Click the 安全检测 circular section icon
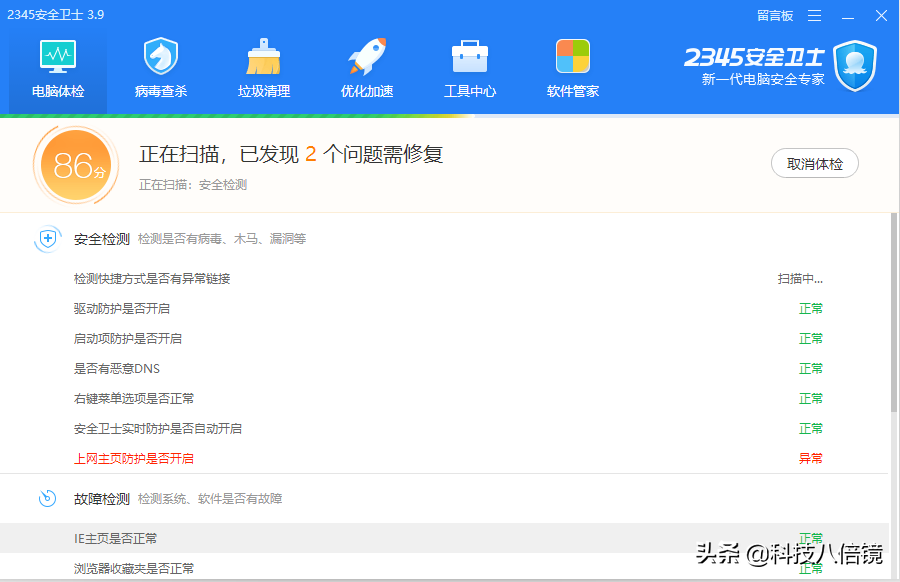900x582 pixels. 46,238
